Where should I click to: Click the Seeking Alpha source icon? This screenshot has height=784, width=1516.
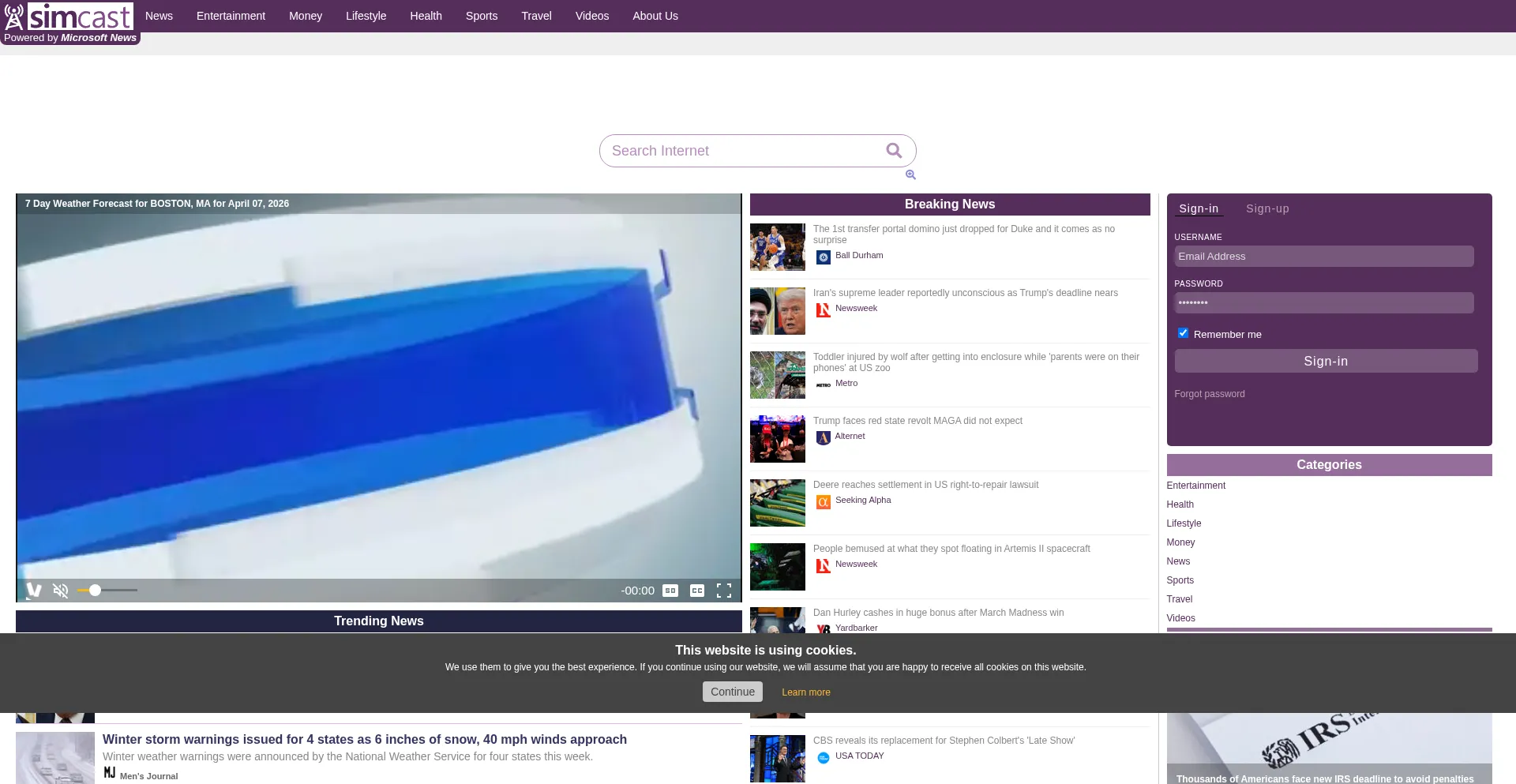point(823,501)
